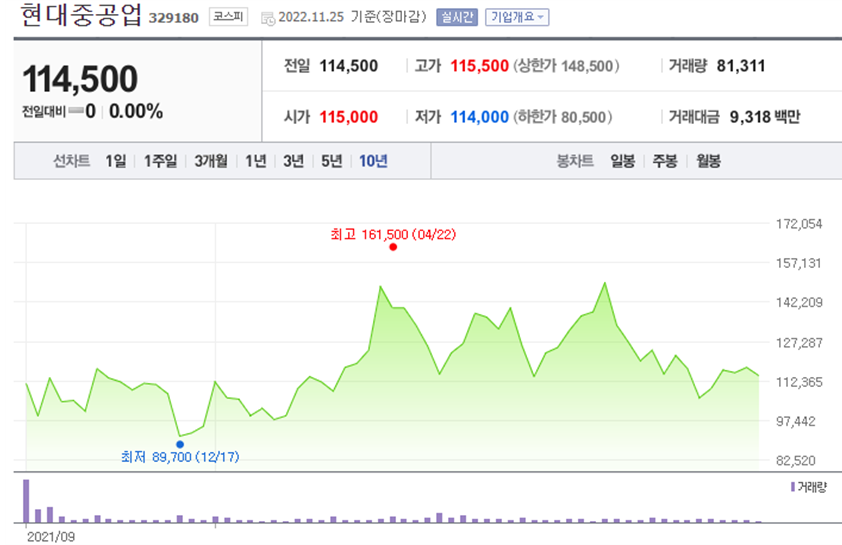Click the 최저 89,700 (12/17) label
Image resolution: width=842 pixels, height=545 pixels.
point(180,457)
